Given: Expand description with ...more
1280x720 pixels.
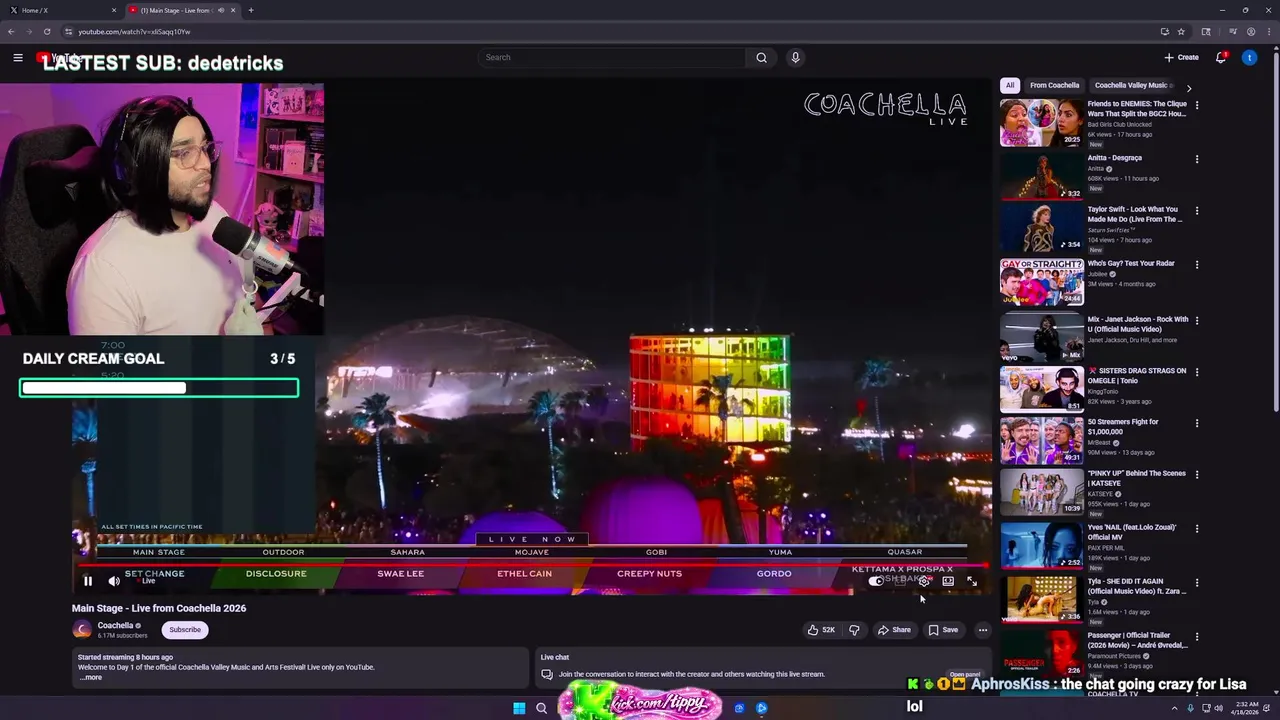Looking at the screenshot, I should click(x=90, y=677).
